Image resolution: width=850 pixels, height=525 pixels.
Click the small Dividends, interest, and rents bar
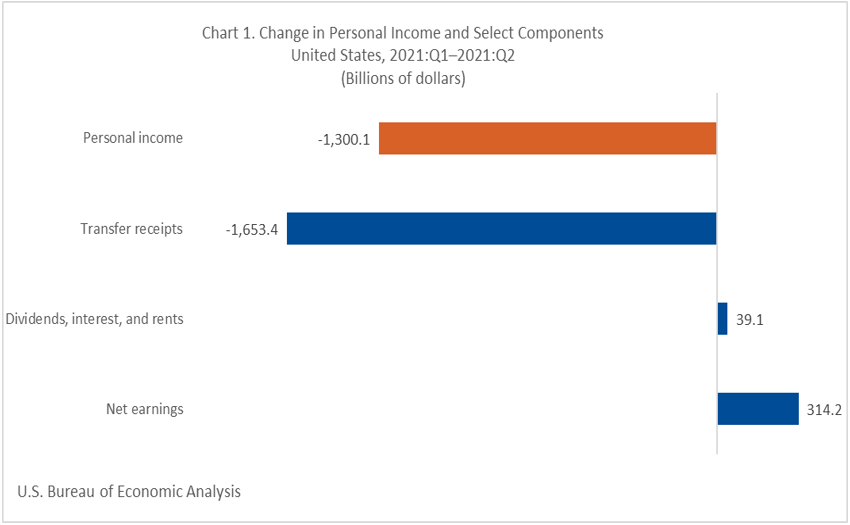(722, 319)
